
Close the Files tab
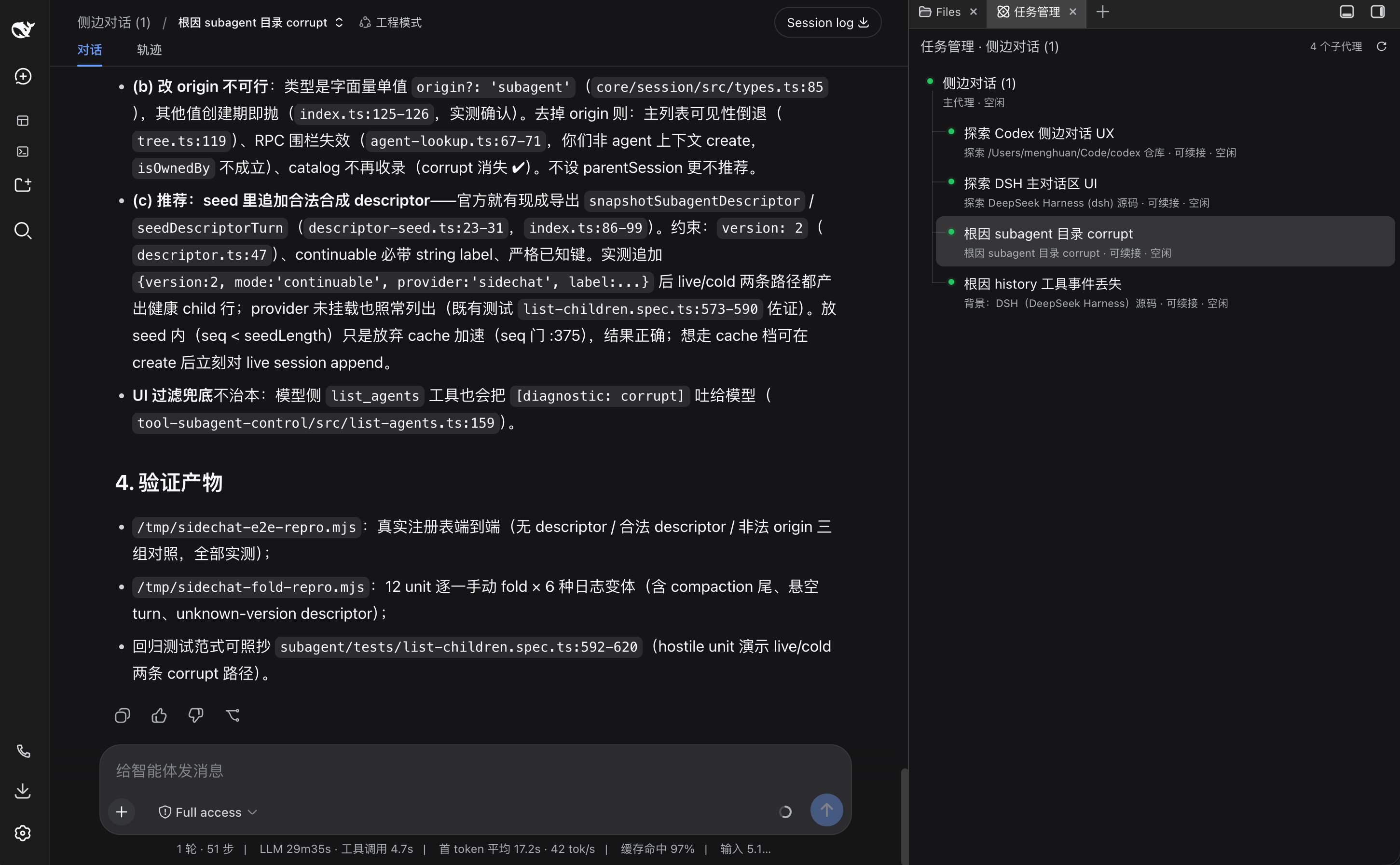pyautogui.click(x=974, y=12)
